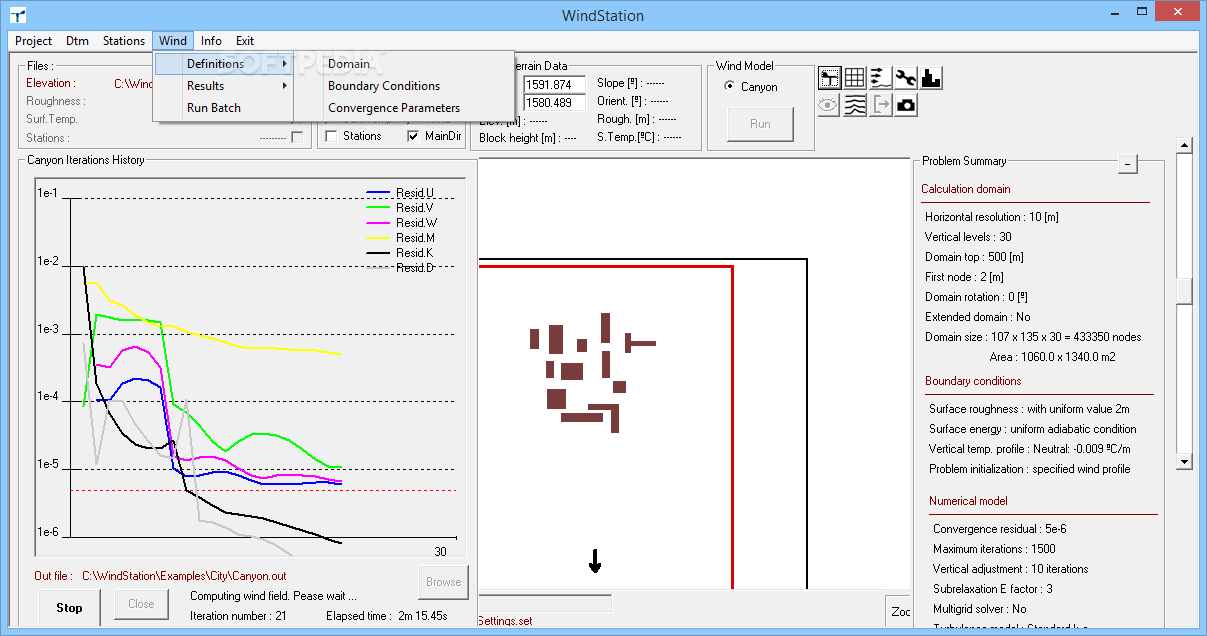Click the grid toolbar icon
This screenshot has width=1207, height=636.
click(x=855, y=78)
